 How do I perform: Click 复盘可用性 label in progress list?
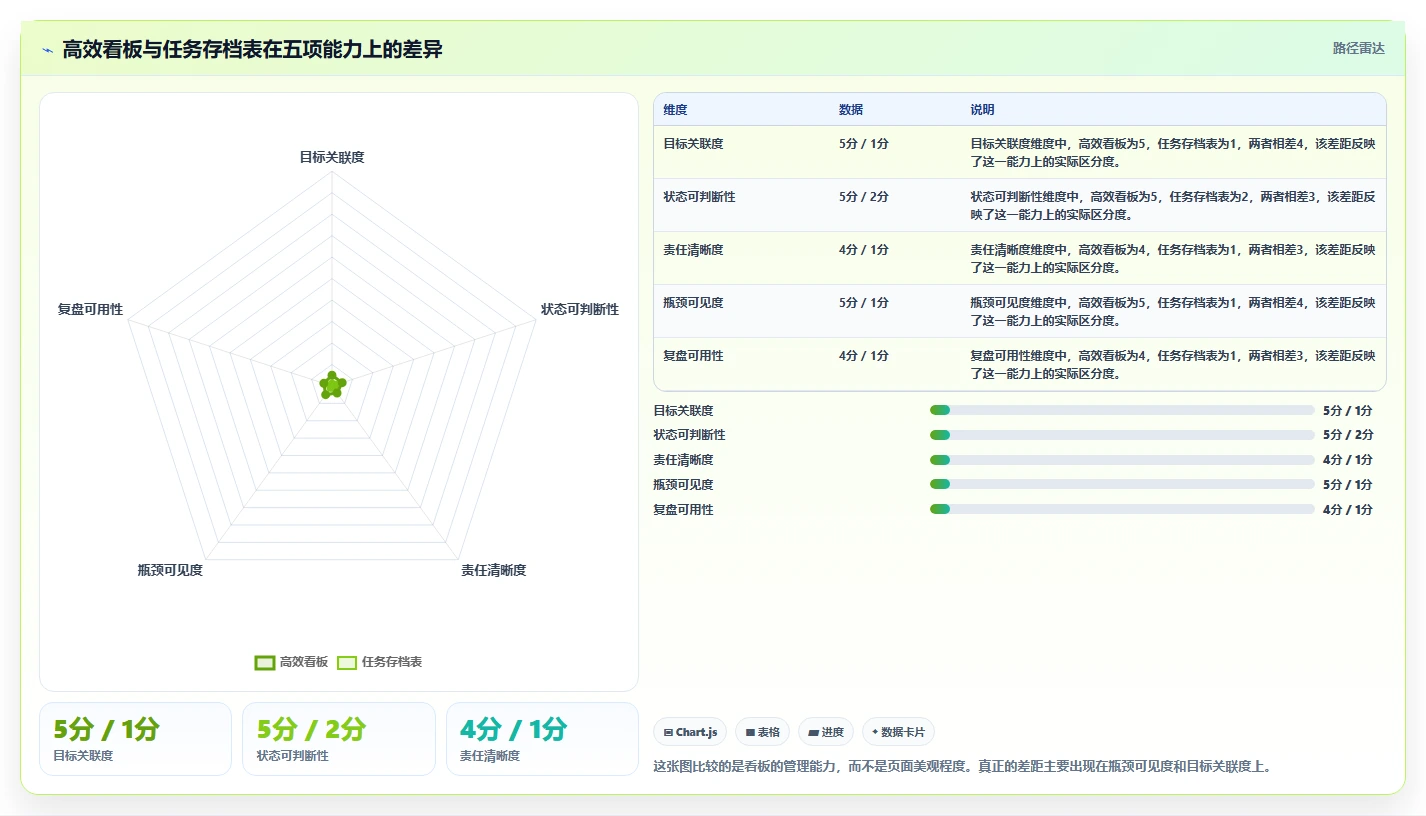[x=683, y=510]
